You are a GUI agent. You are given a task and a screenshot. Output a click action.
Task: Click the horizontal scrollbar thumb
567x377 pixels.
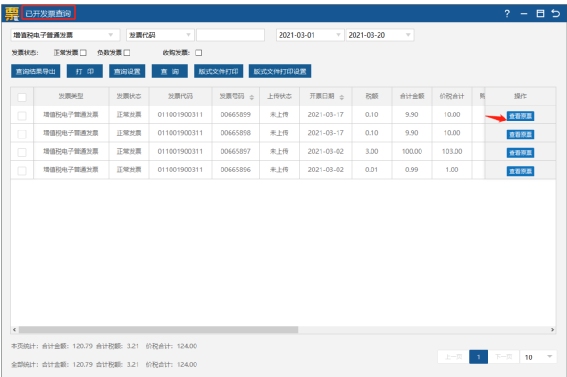click(x=158, y=330)
